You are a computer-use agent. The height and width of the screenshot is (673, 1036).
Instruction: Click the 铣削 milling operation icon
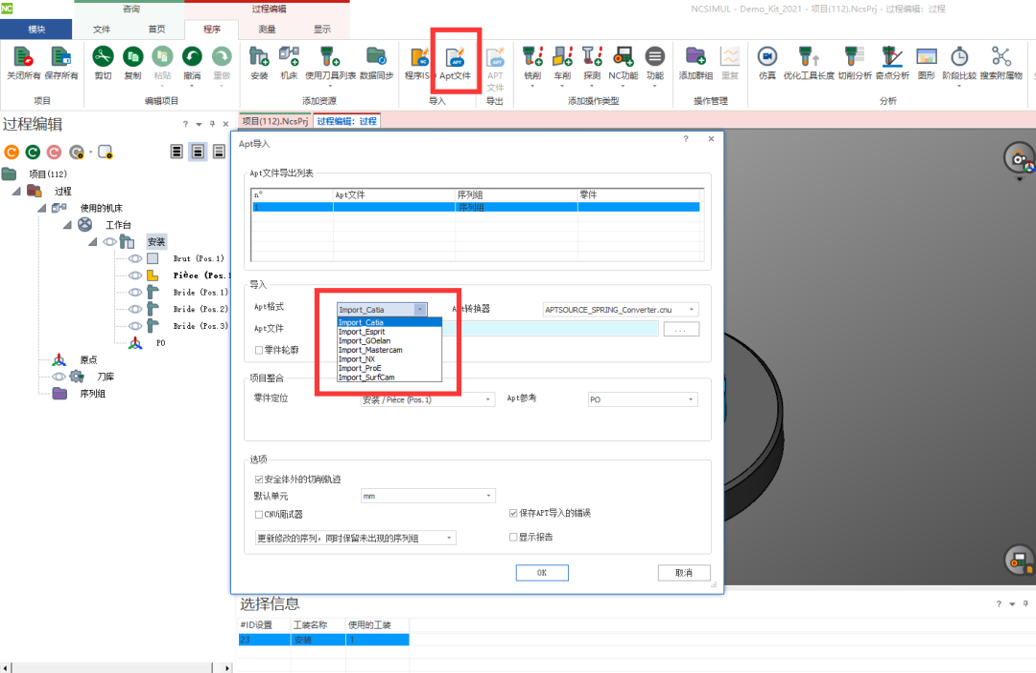(533, 57)
